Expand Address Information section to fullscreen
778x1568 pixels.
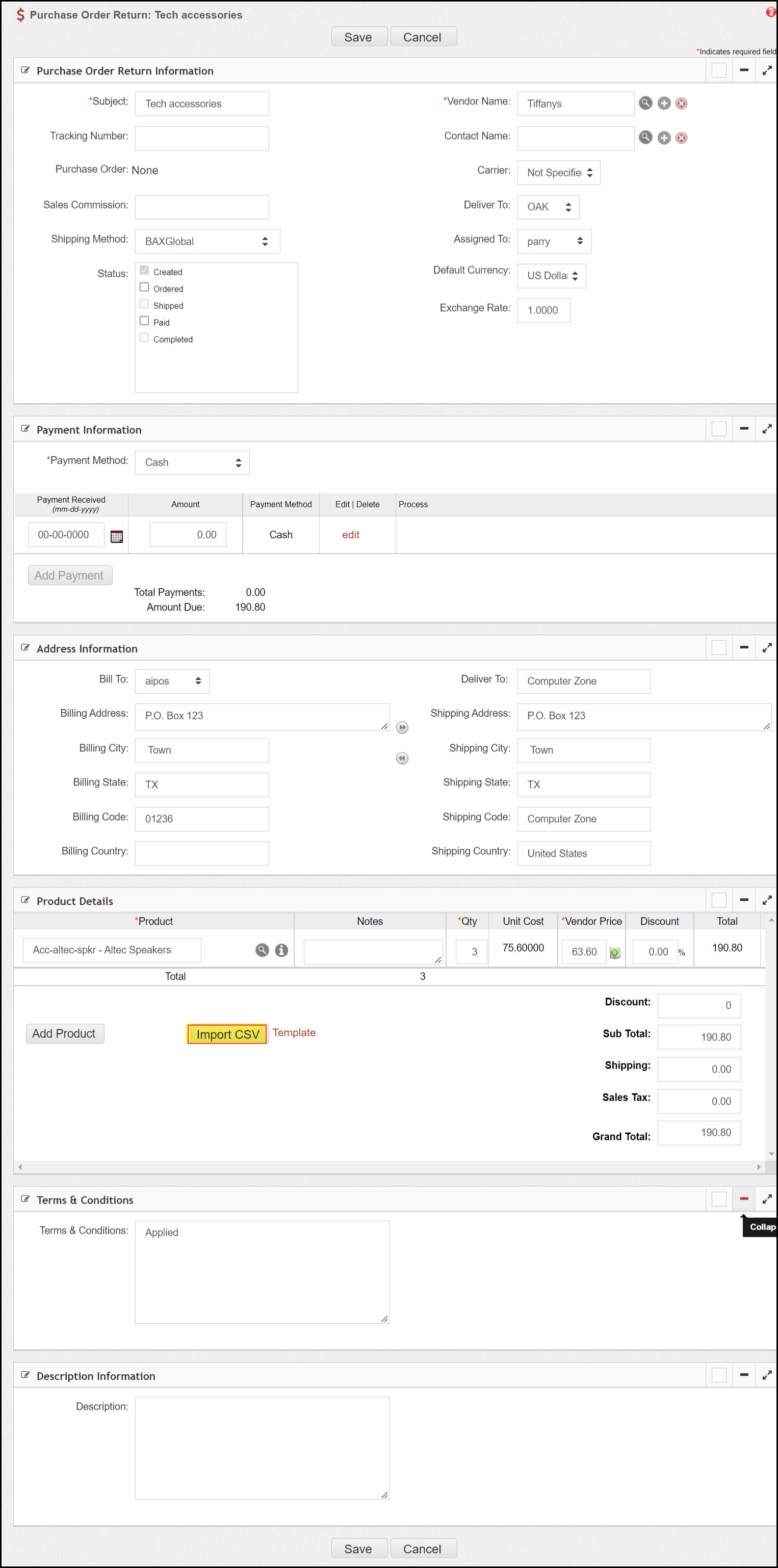(x=767, y=648)
